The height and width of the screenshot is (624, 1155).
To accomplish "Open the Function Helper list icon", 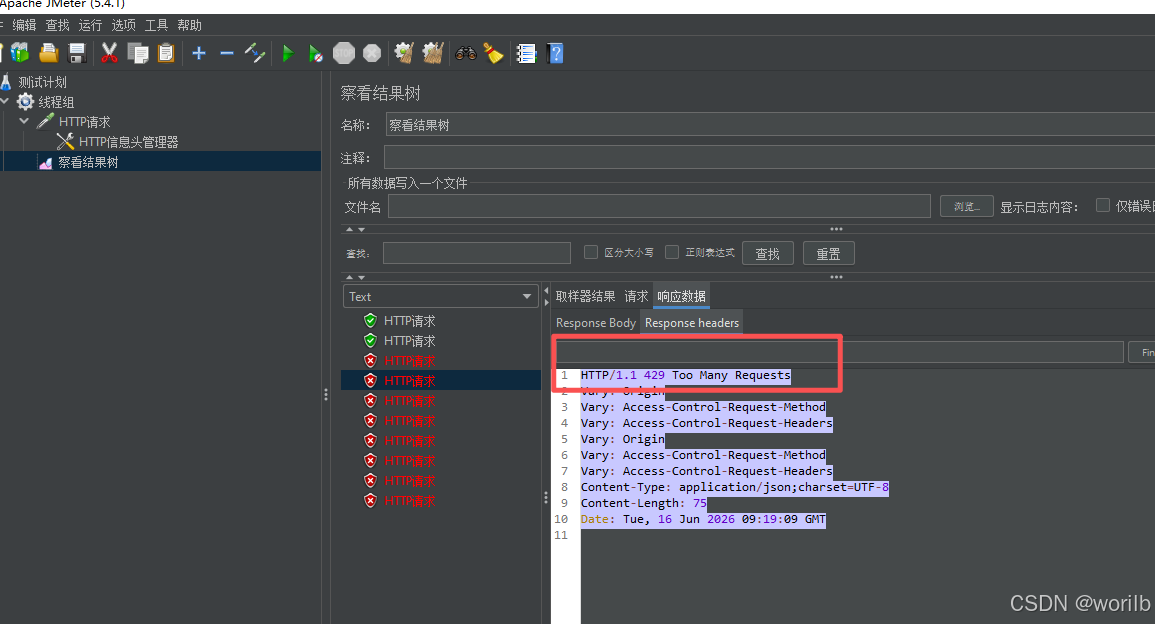I will [526, 53].
